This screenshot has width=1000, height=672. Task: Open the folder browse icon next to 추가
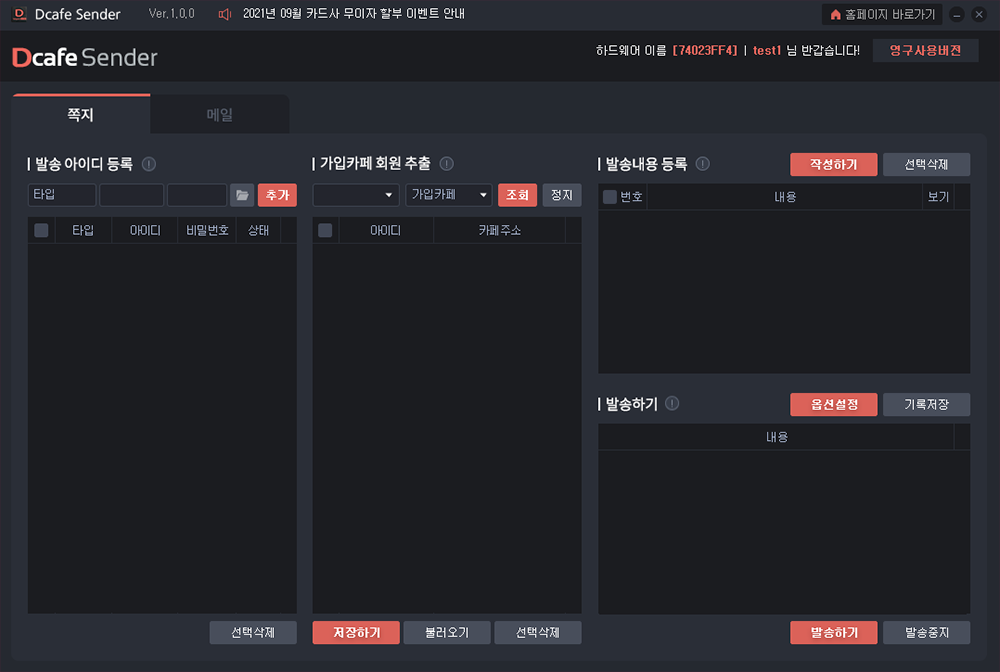click(x=242, y=195)
